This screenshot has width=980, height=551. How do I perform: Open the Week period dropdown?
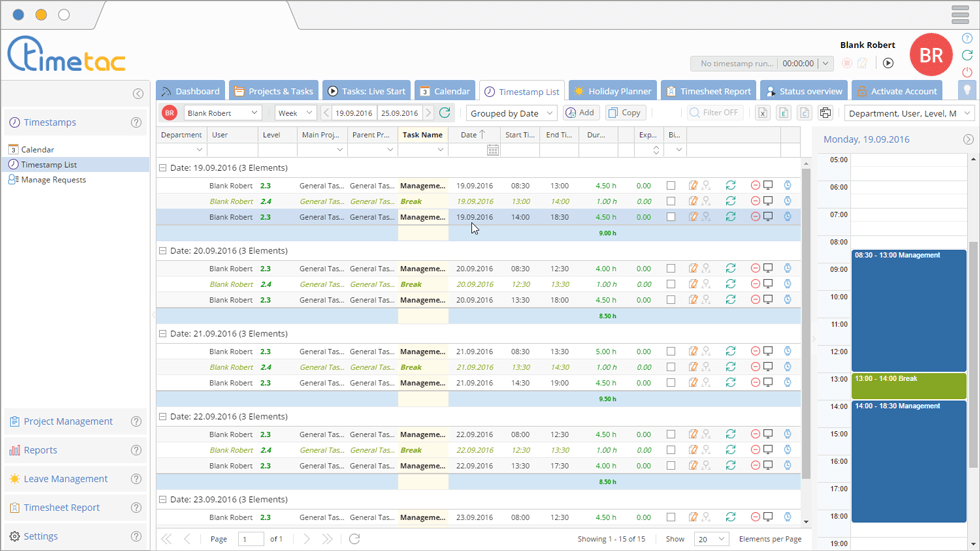(295, 113)
